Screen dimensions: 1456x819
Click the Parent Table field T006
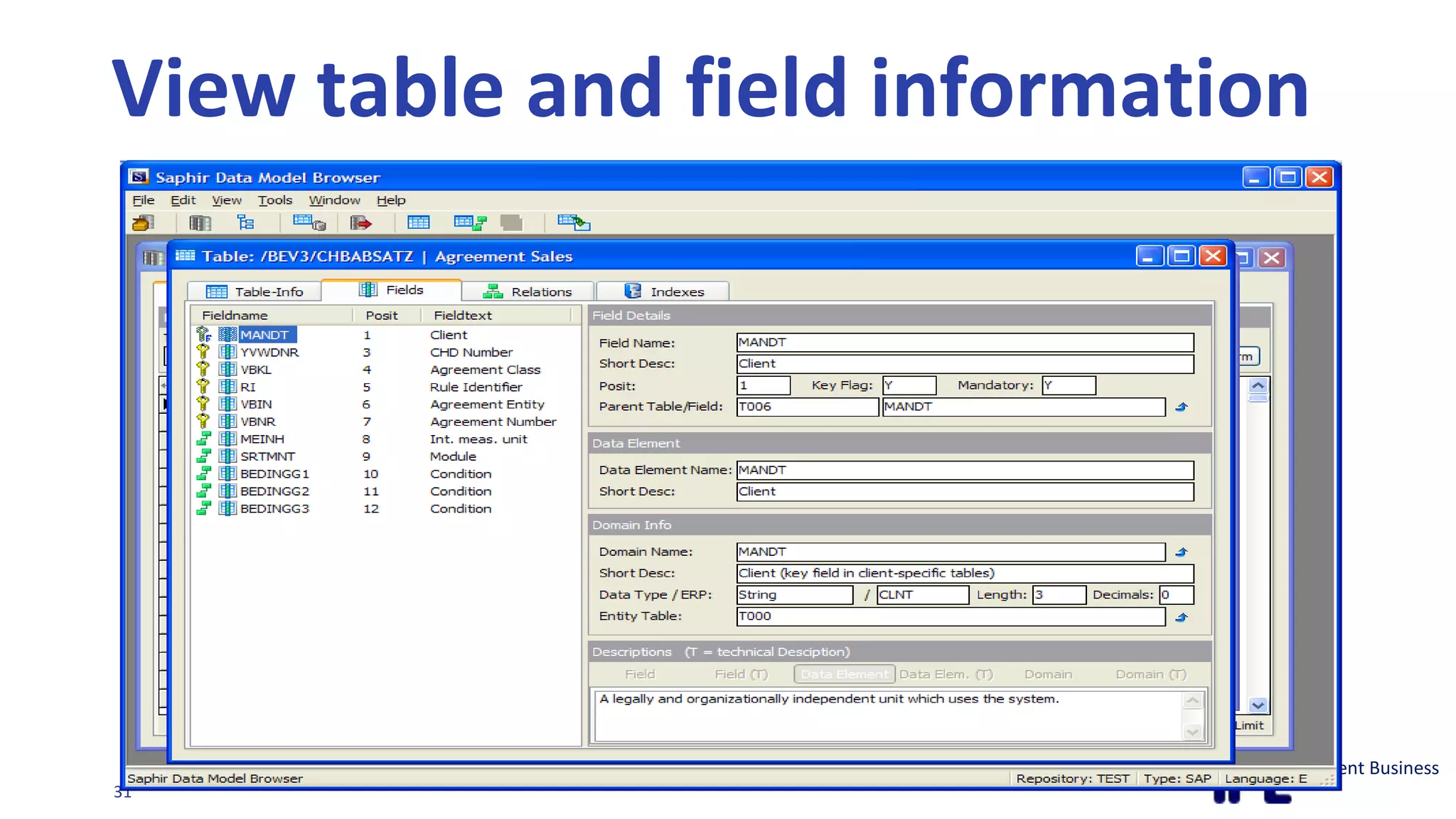tap(808, 407)
